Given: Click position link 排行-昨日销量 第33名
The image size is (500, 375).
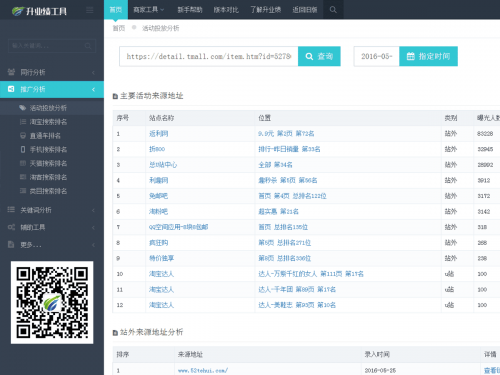Looking at the screenshot, I should click(x=289, y=149).
